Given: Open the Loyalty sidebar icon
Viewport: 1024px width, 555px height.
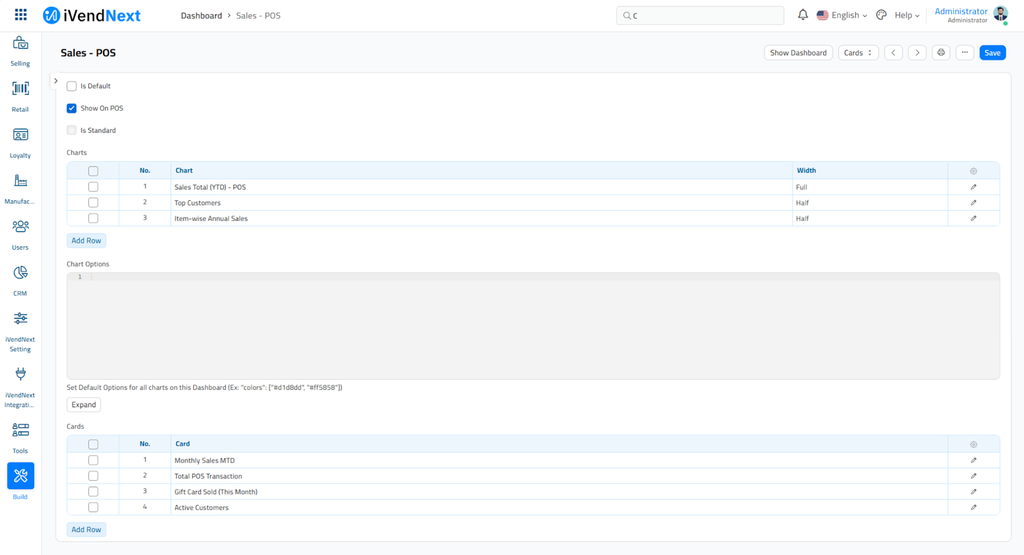Looking at the screenshot, I should [20, 135].
